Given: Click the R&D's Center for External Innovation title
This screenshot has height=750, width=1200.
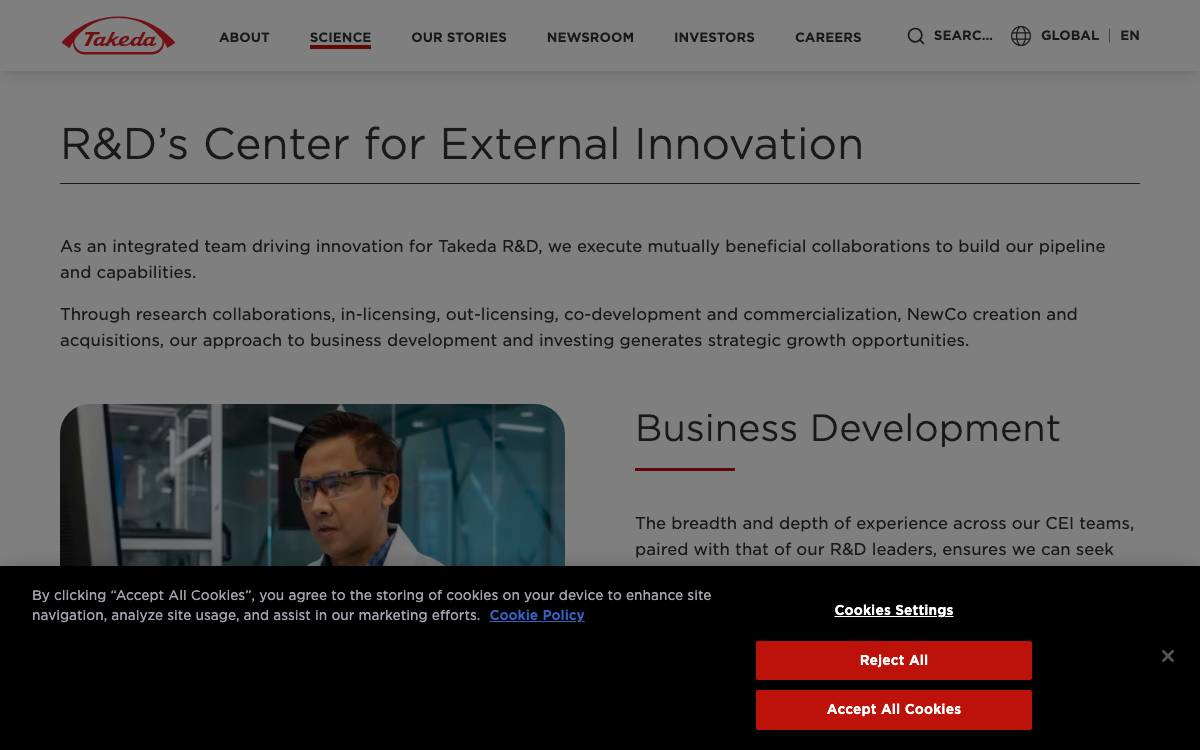Looking at the screenshot, I should tap(462, 144).
